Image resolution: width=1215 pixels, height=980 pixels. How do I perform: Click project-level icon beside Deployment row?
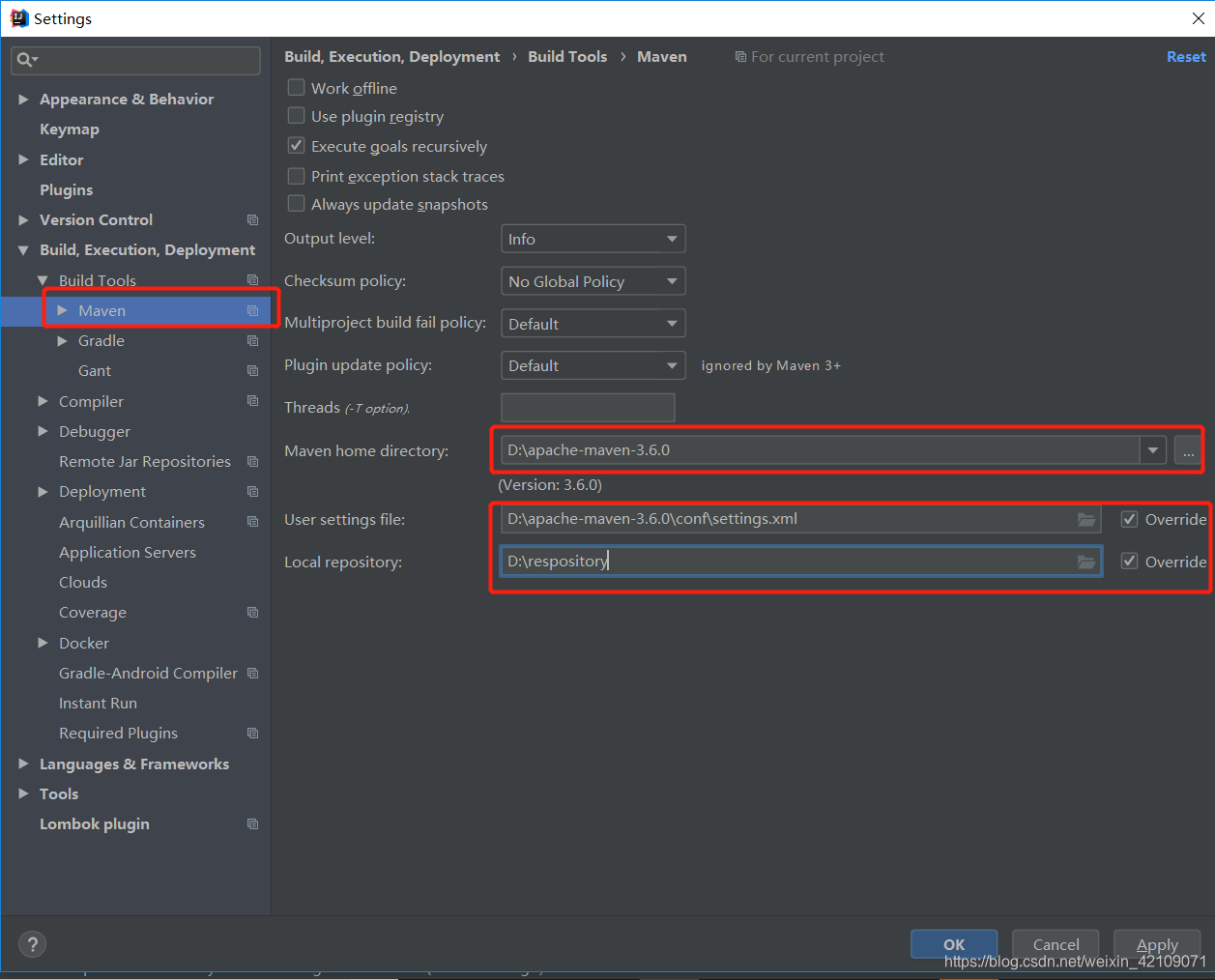252,492
